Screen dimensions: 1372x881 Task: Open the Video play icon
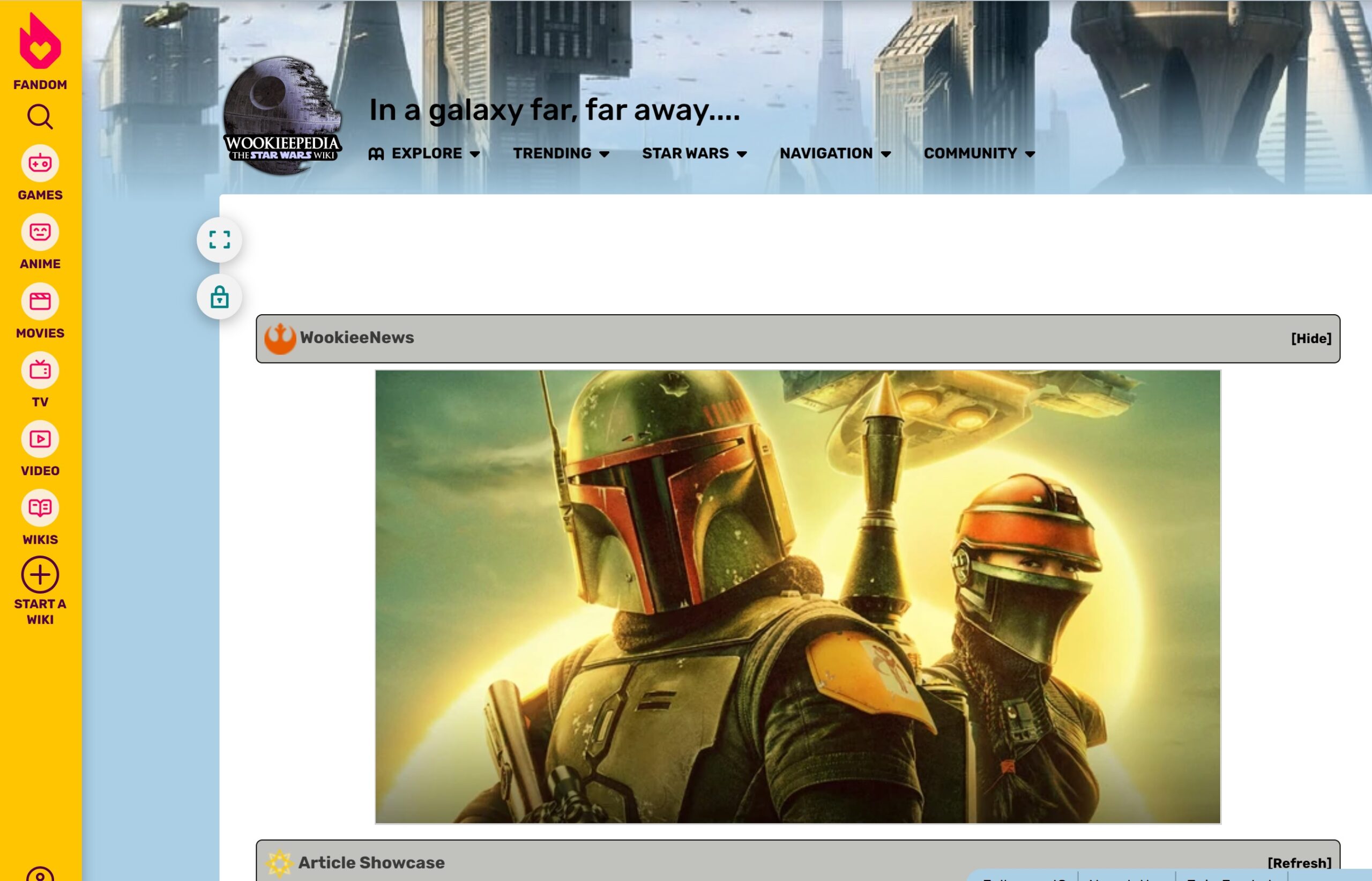(40, 439)
